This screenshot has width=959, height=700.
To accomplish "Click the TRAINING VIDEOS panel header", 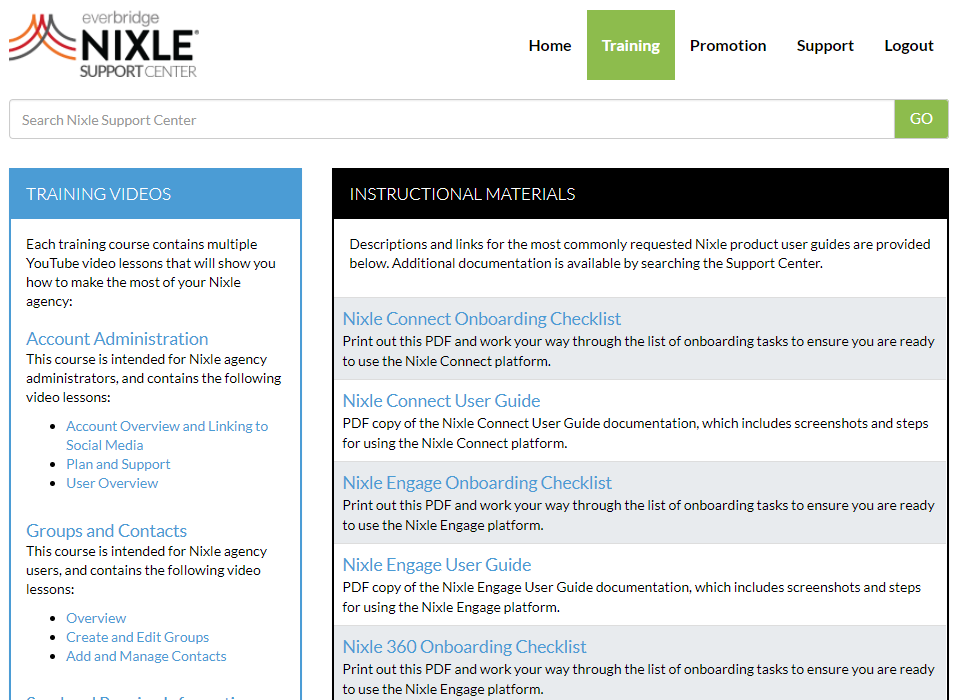I will (x=155, y=194).
